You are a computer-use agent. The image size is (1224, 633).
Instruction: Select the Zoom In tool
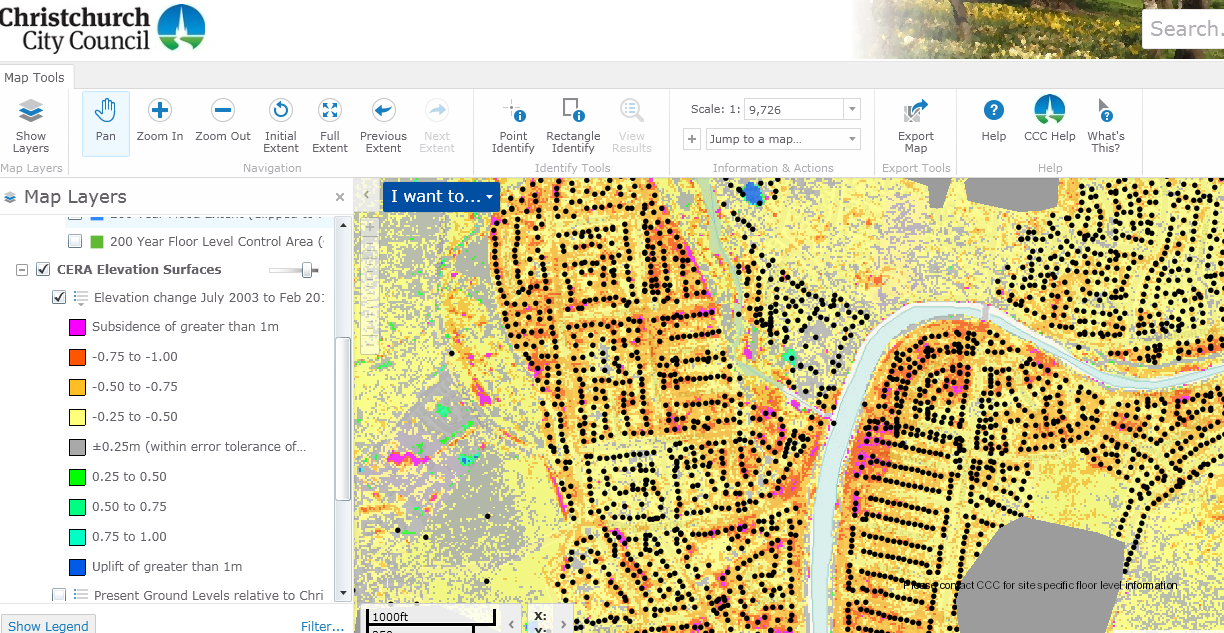(160, 121)
